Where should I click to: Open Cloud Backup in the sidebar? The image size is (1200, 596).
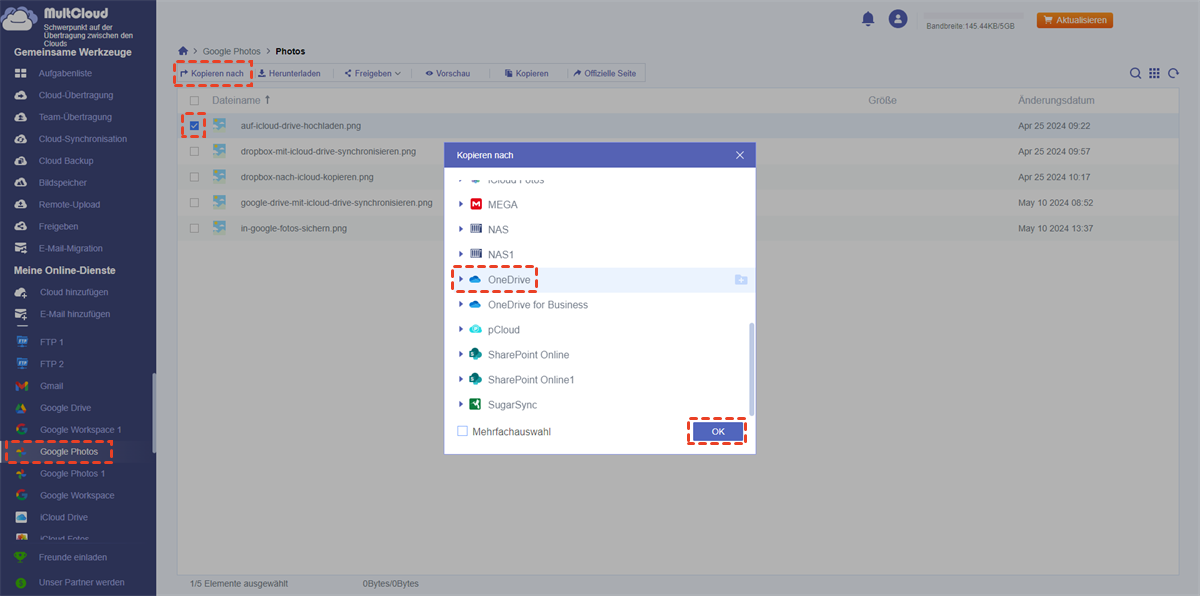(x=66, y=161)
